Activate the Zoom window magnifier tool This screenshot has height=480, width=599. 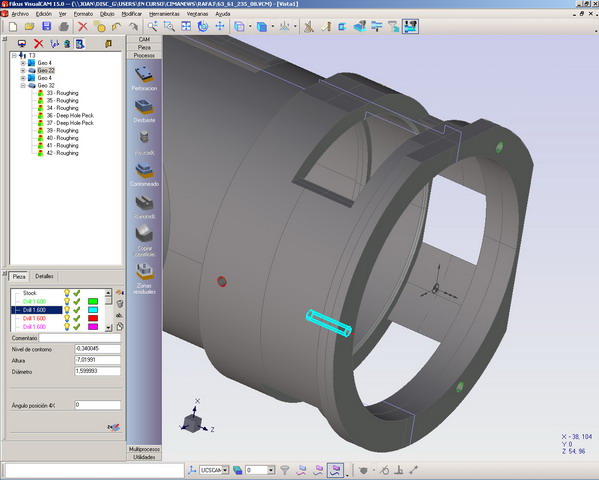coord(169,26)
